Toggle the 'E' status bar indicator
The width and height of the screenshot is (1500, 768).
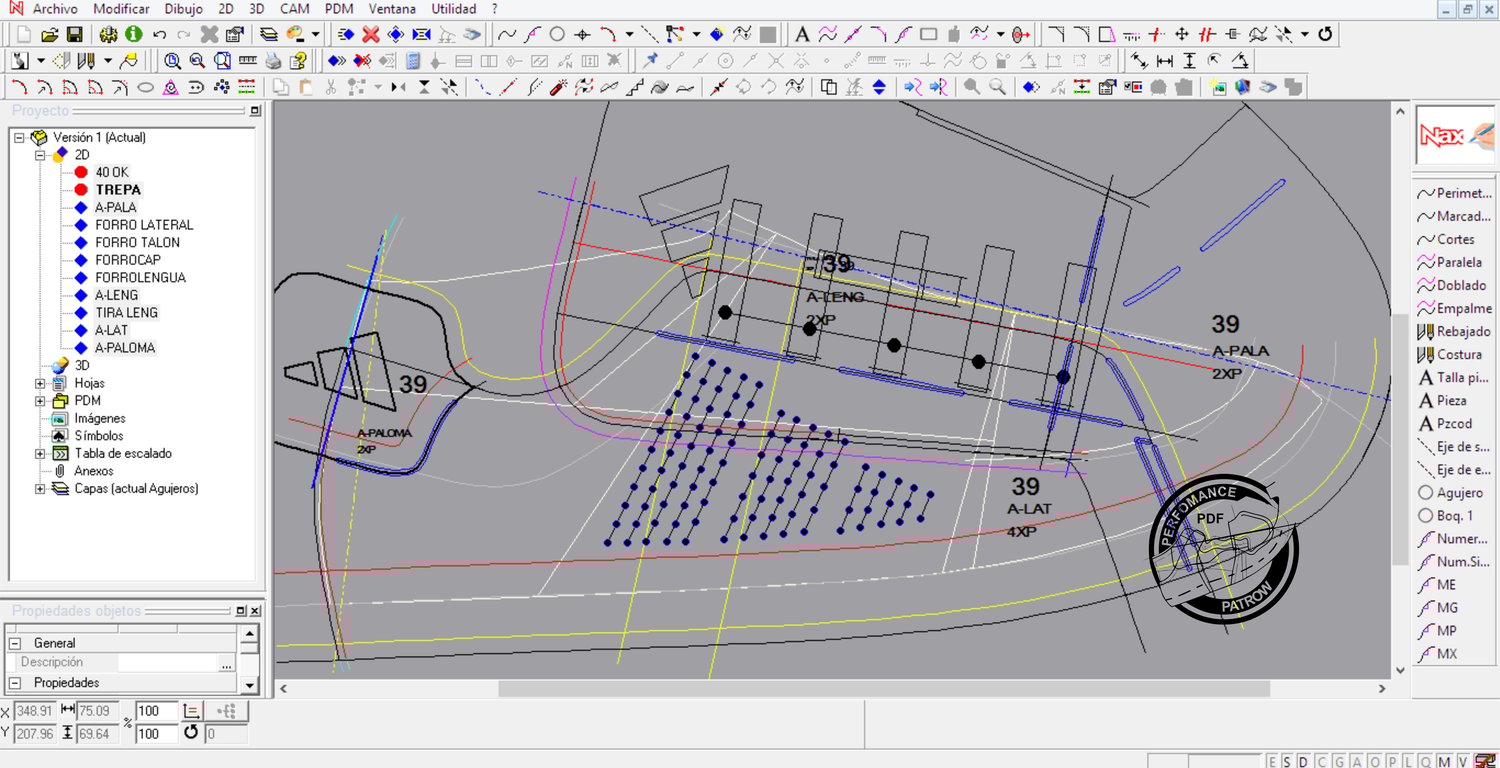point(1272,761)
